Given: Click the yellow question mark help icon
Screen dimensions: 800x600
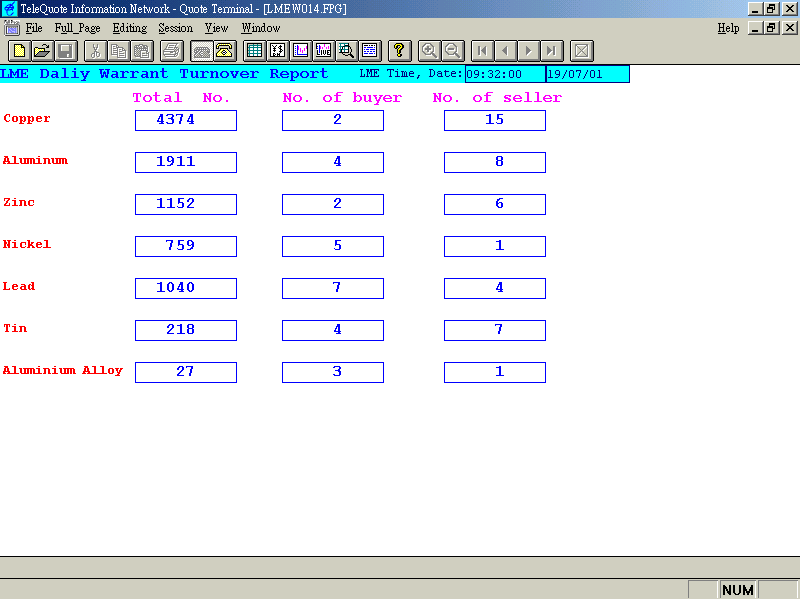Looking at the screenshot, I should point(399,51).
